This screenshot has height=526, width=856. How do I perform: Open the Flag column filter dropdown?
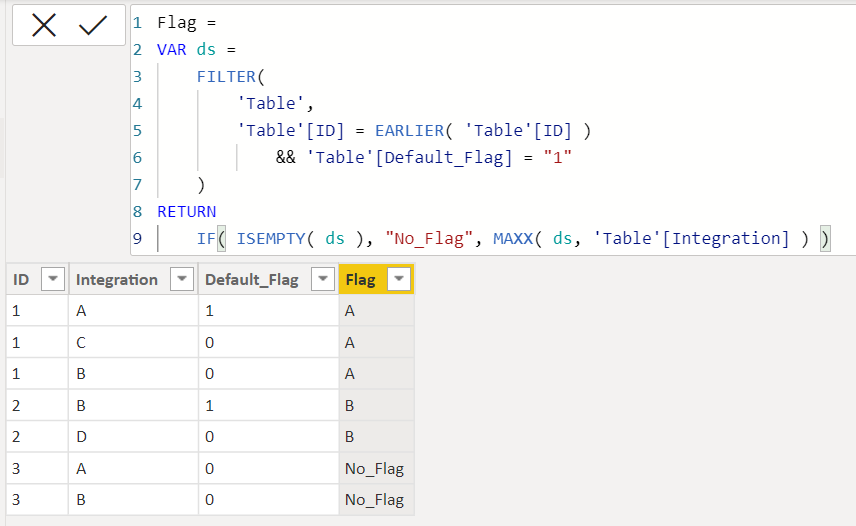pyautogui.click(x=399, y=279)
